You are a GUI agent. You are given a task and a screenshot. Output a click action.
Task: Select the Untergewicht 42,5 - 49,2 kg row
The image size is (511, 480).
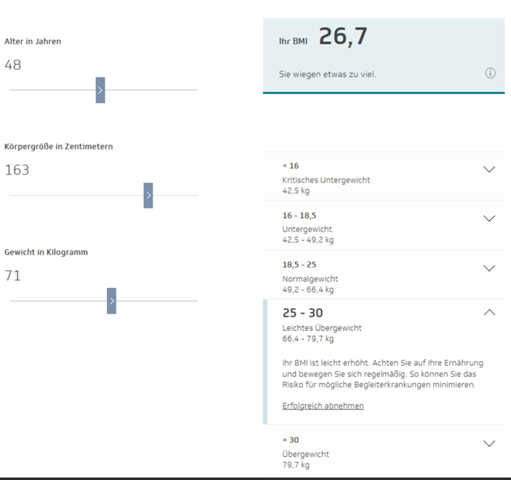click(384, 226)
